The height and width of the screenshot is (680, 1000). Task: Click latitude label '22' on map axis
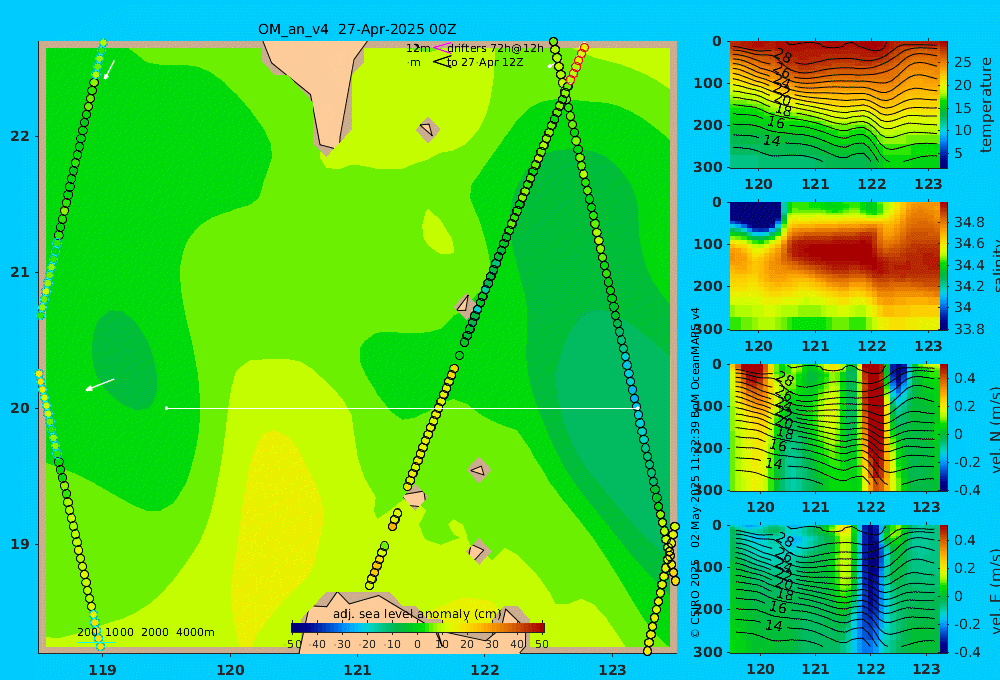[20, 136]
